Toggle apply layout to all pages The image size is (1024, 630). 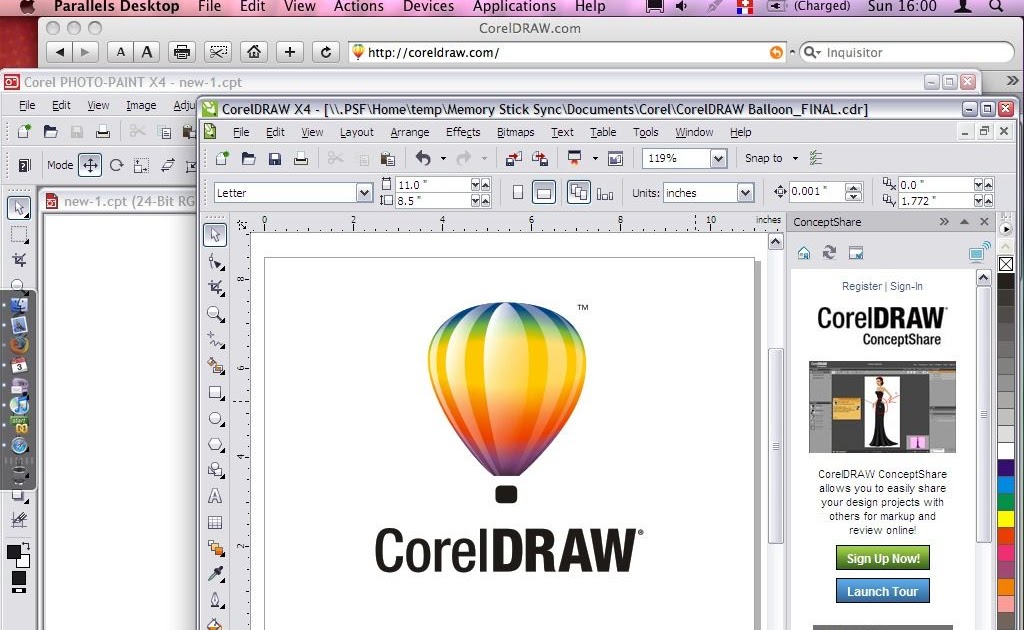579,193
